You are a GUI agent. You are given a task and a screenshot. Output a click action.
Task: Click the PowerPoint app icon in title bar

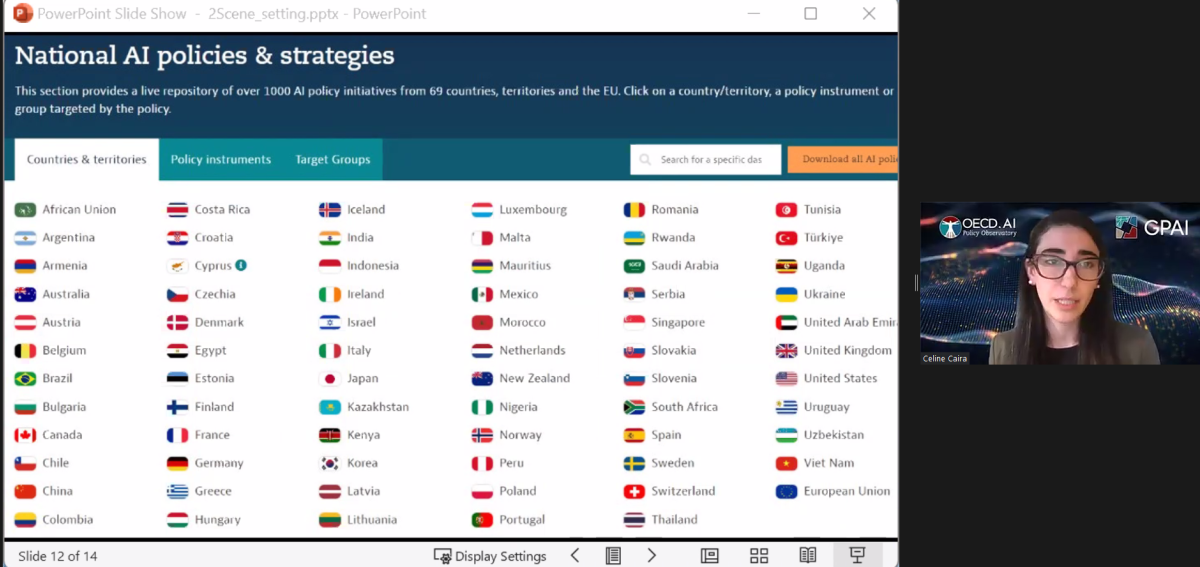pyautogui.click(x=22, y=14)
